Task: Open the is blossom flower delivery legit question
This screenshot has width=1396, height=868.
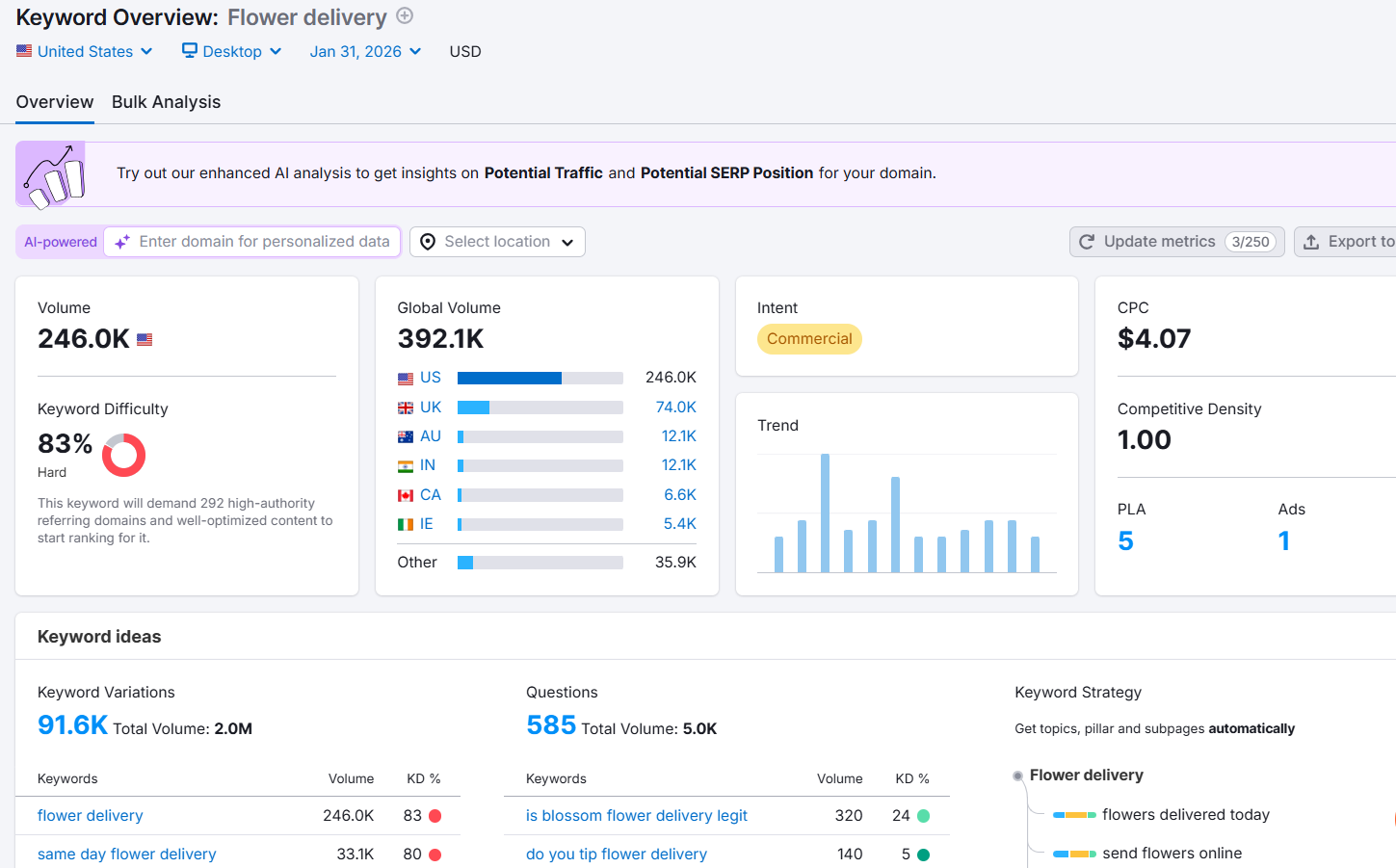Action: (x=636, y=815)
